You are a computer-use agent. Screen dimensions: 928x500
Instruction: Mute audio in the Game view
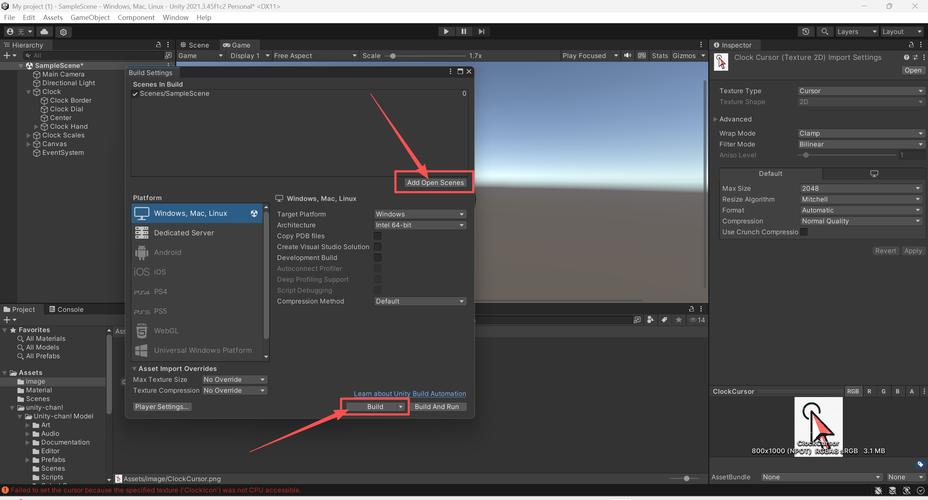627,55
